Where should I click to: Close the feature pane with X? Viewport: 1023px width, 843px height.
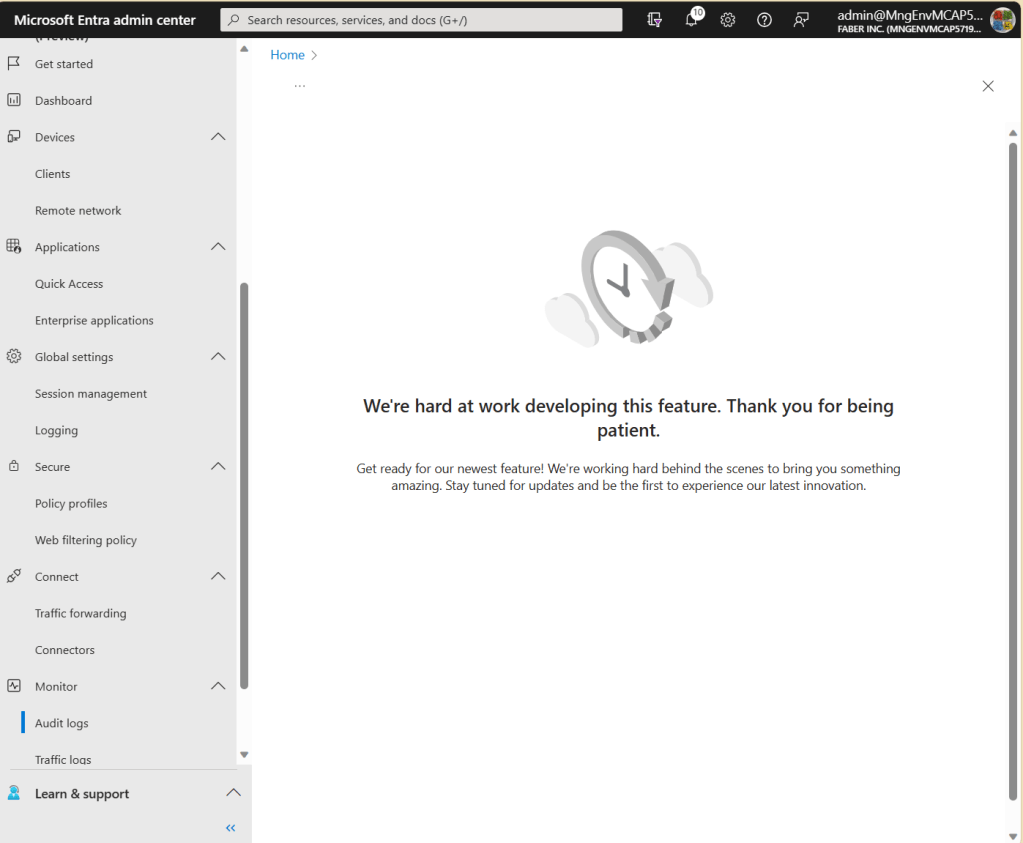(988, 86)
